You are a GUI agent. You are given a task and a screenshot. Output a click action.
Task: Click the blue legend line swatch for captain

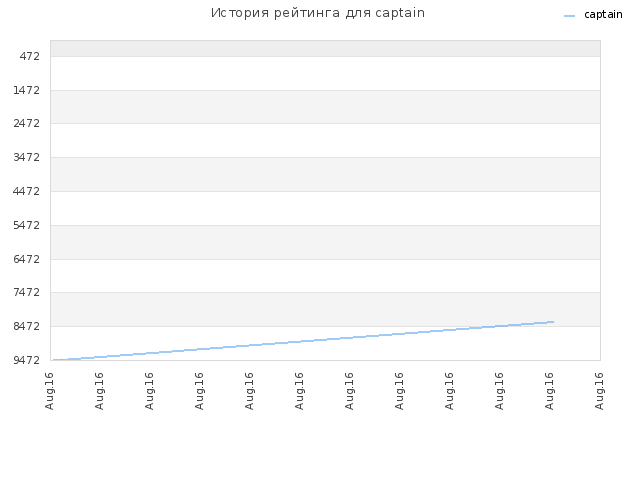click(569, 16)
